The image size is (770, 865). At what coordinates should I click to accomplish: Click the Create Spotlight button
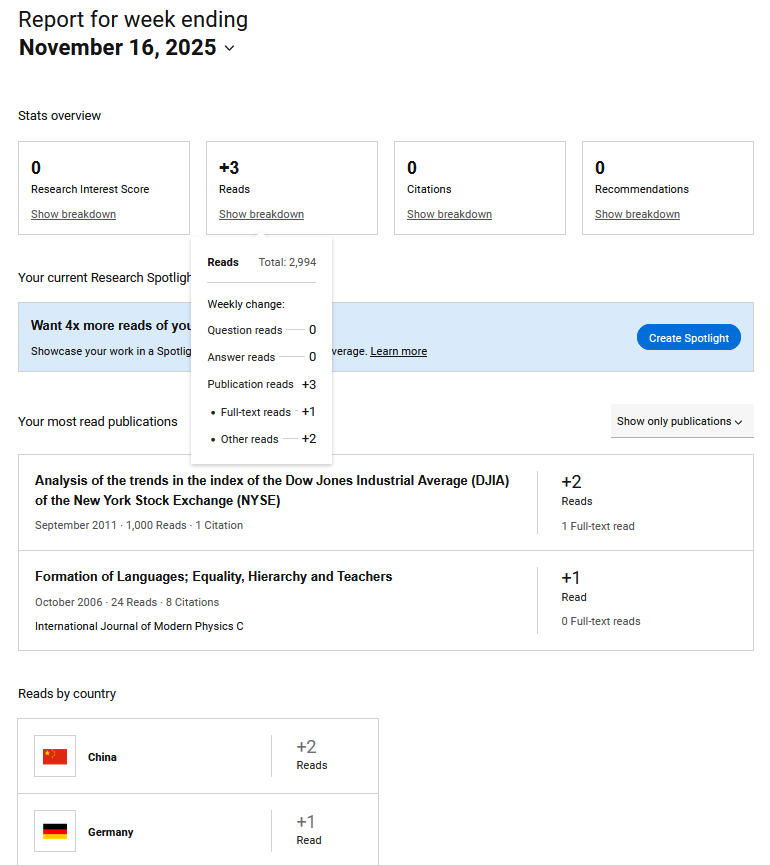pyautogui.click(x=688, y=338)
